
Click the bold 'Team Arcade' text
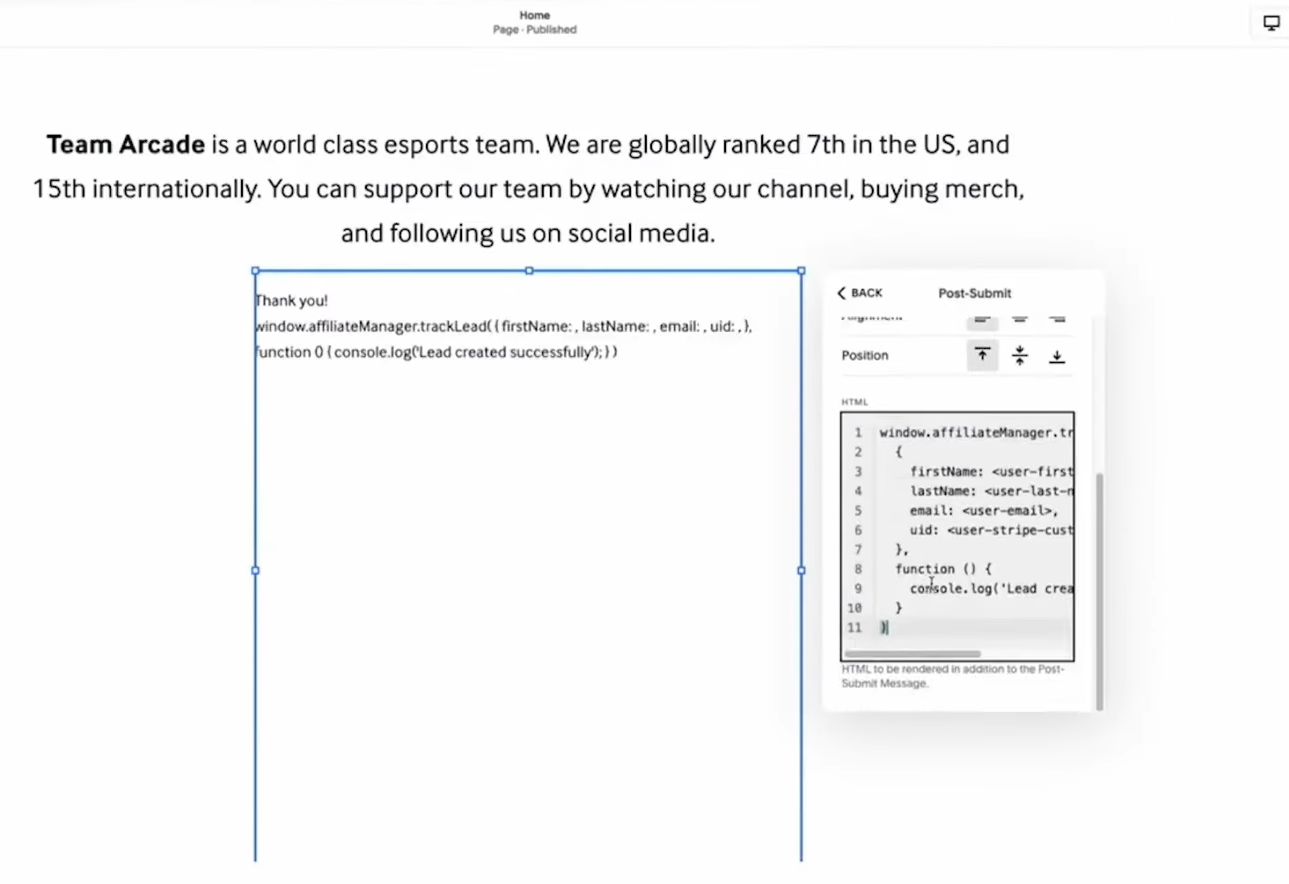pyautogui.click(x=125, y=144)
